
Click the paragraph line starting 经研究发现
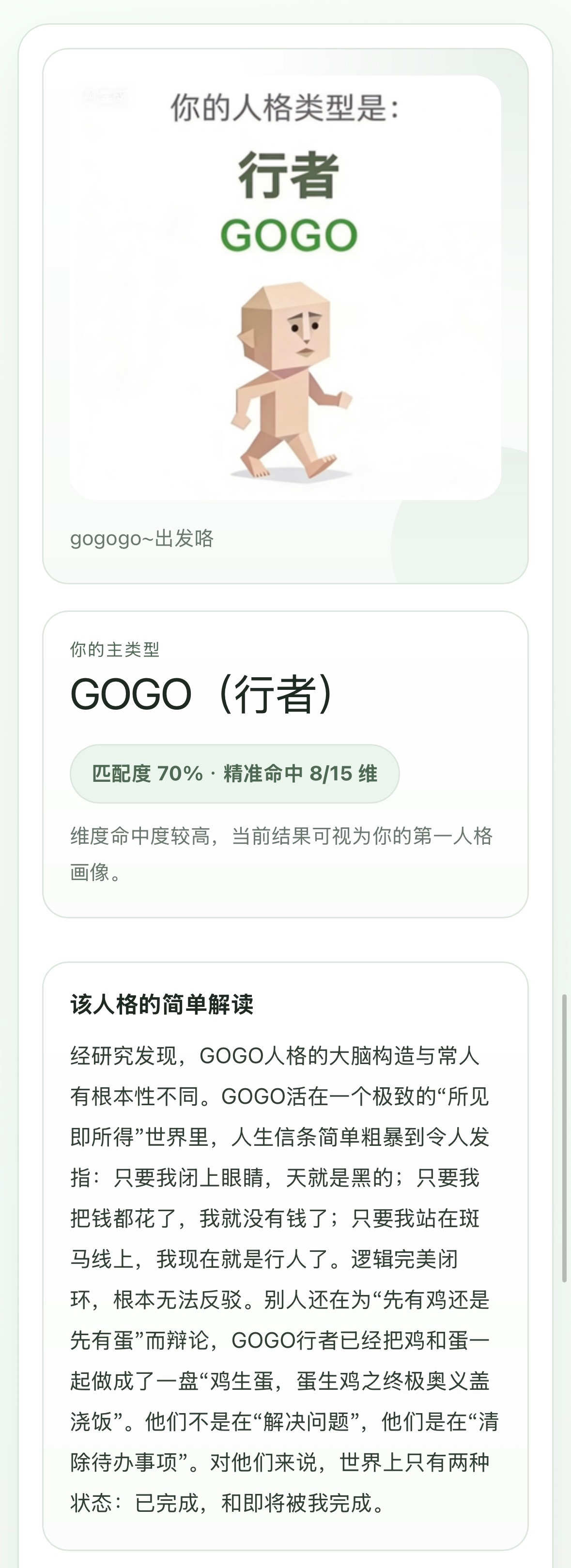tap(275, 1056)
